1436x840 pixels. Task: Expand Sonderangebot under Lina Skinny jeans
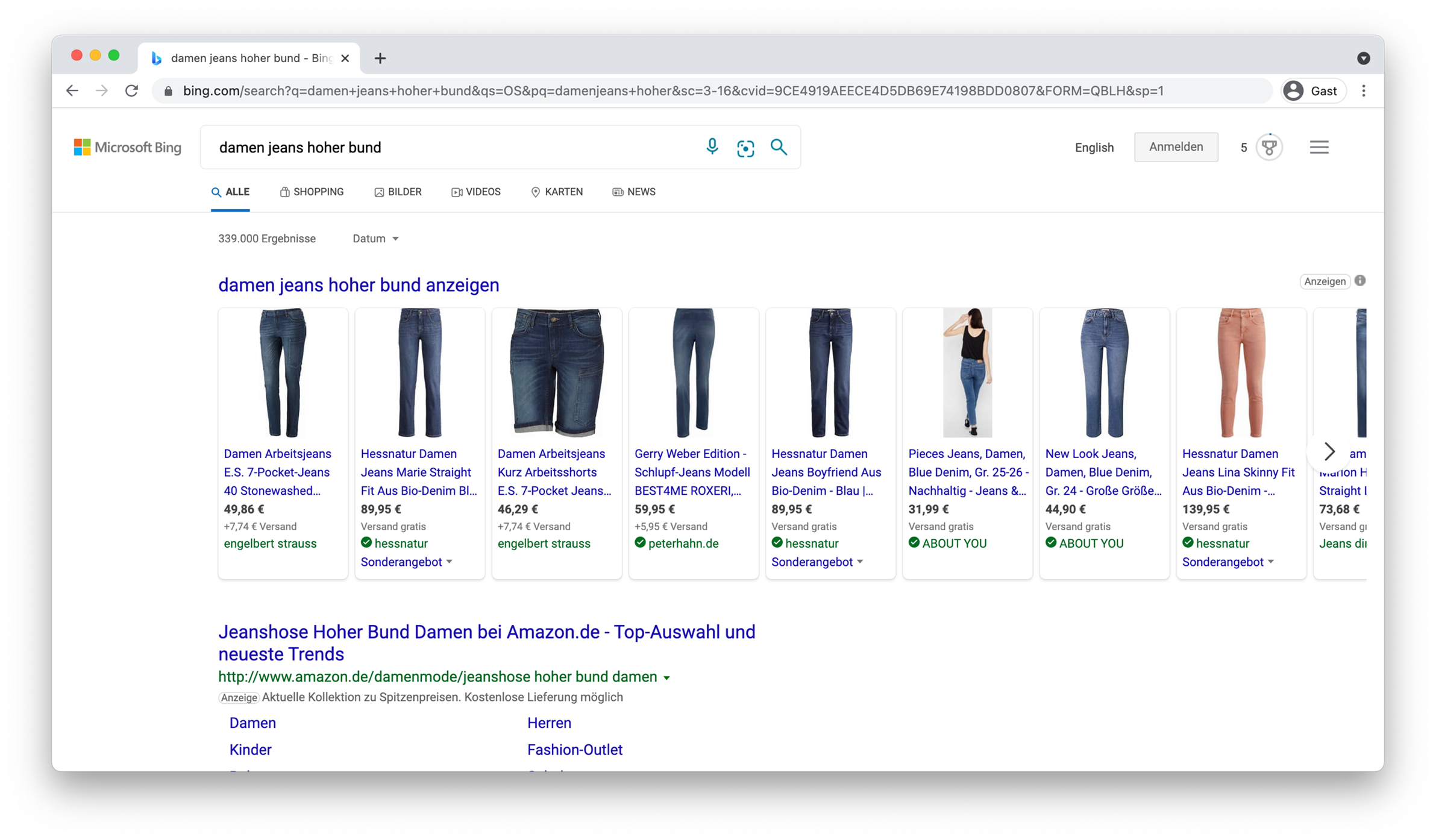coord(1229,562)
